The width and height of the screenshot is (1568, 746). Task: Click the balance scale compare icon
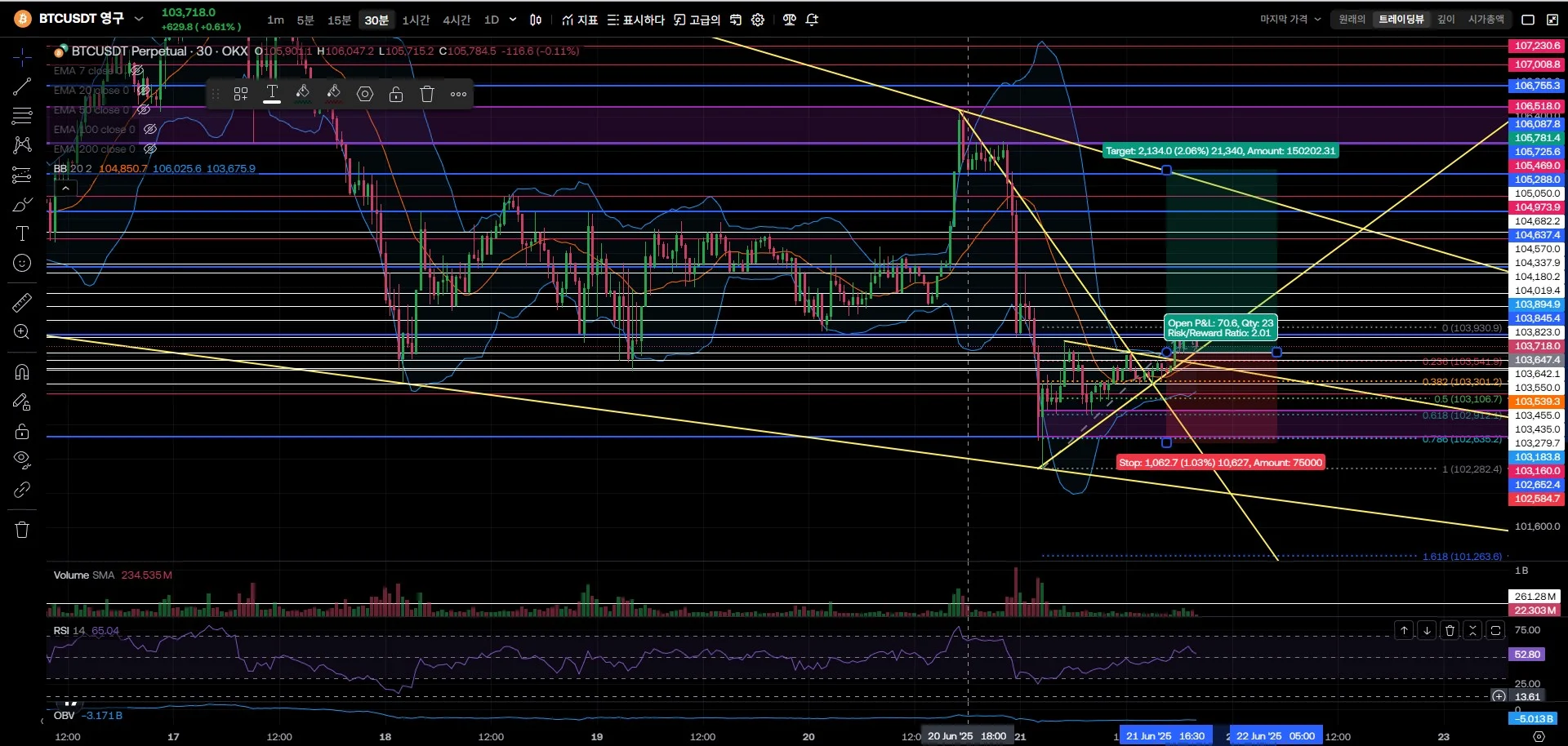pyautogui.click(x=790, y=20)
